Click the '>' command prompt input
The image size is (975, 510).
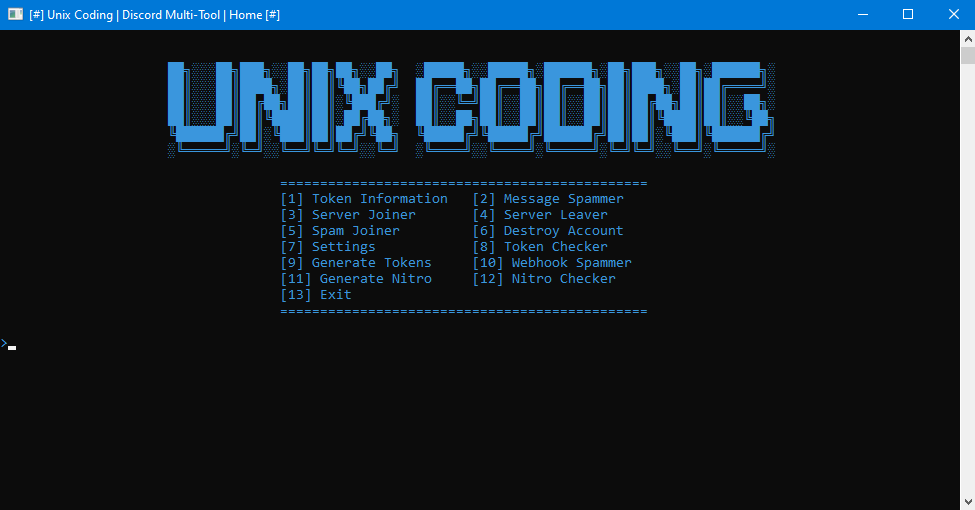point(9,344)
